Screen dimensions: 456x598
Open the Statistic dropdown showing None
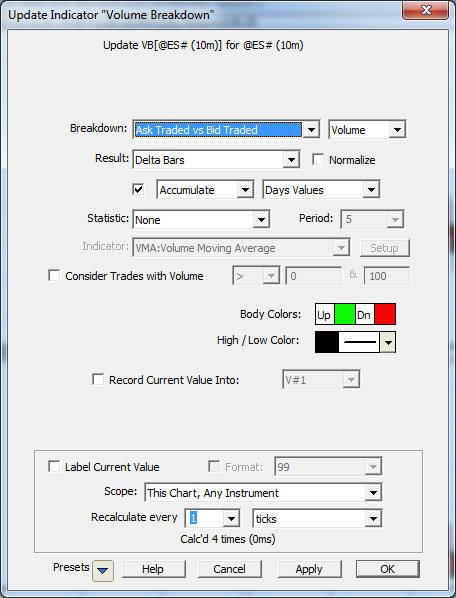pyautogui.click(x=261, y=220)
